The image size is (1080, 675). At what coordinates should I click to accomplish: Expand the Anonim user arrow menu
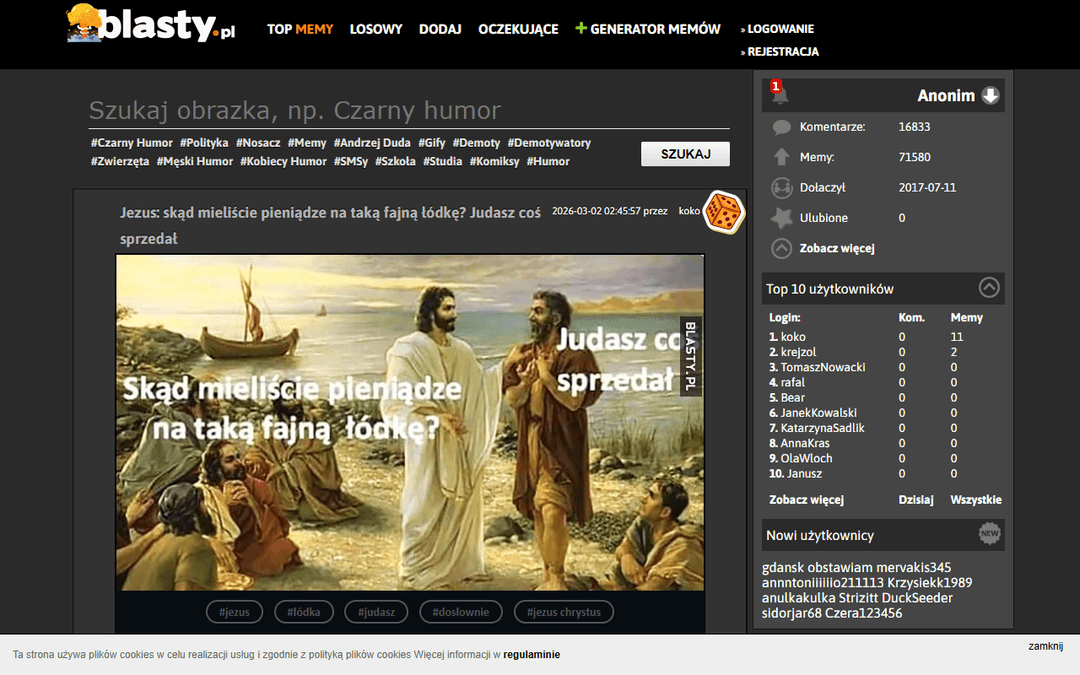coord(990,96)
